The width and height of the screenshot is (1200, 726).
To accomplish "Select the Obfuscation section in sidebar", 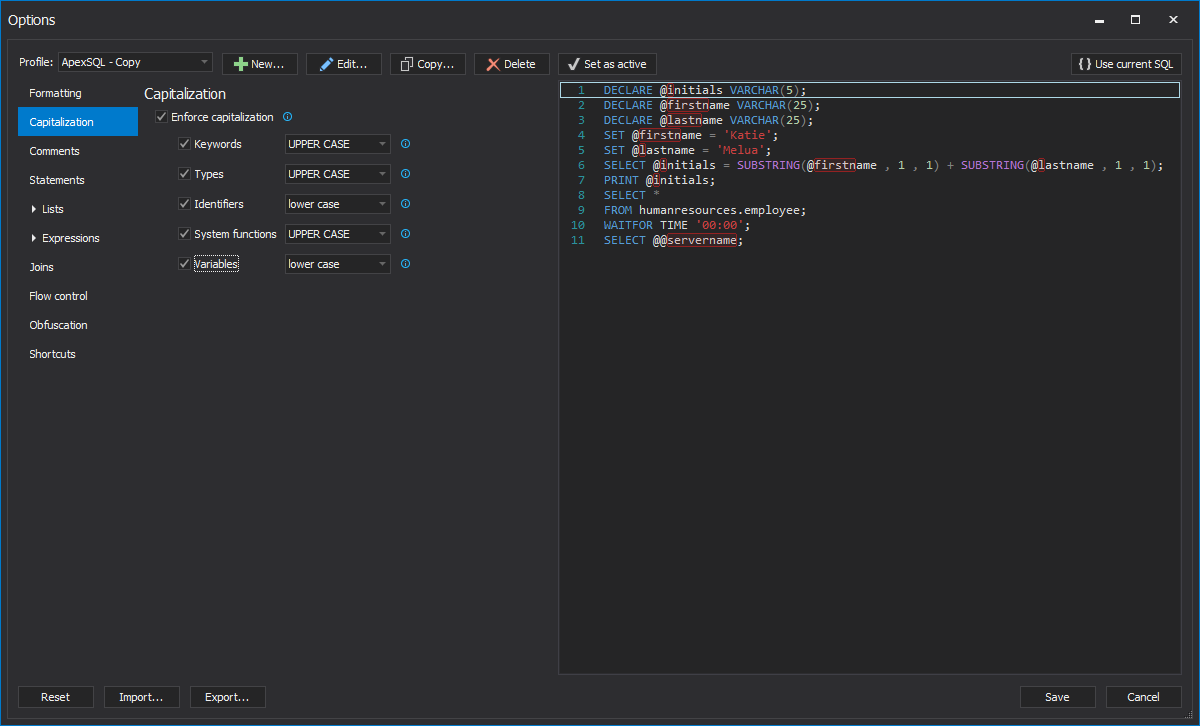I will (x=58, y=325).
